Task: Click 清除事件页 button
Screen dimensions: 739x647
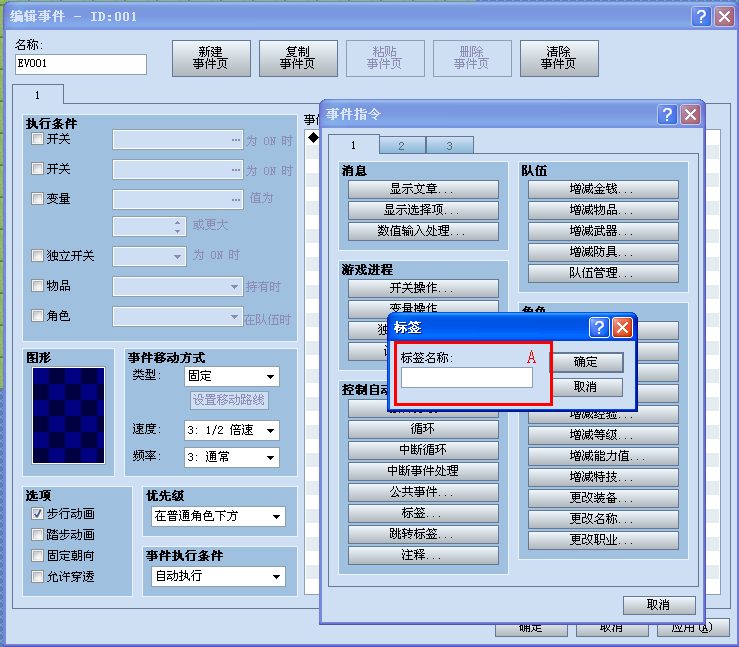Action: tap(559, 58)
